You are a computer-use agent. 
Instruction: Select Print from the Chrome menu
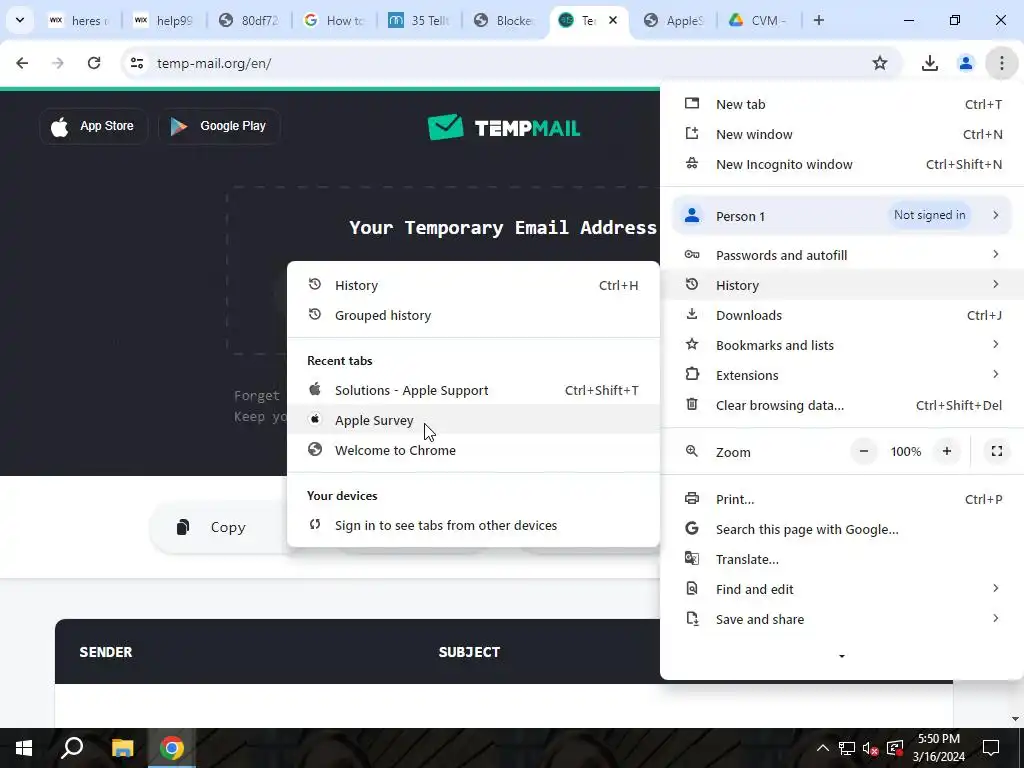[842, 500]
